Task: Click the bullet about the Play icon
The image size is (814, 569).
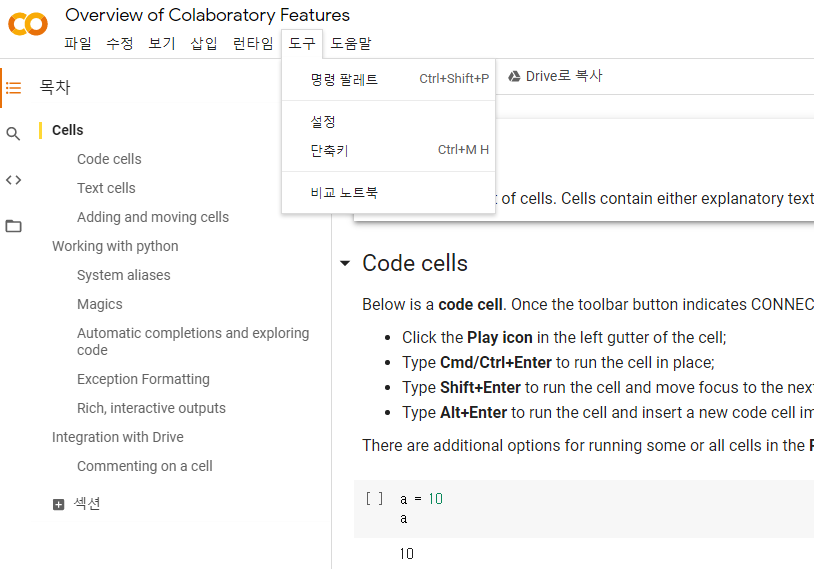Action: click(564, 338)
